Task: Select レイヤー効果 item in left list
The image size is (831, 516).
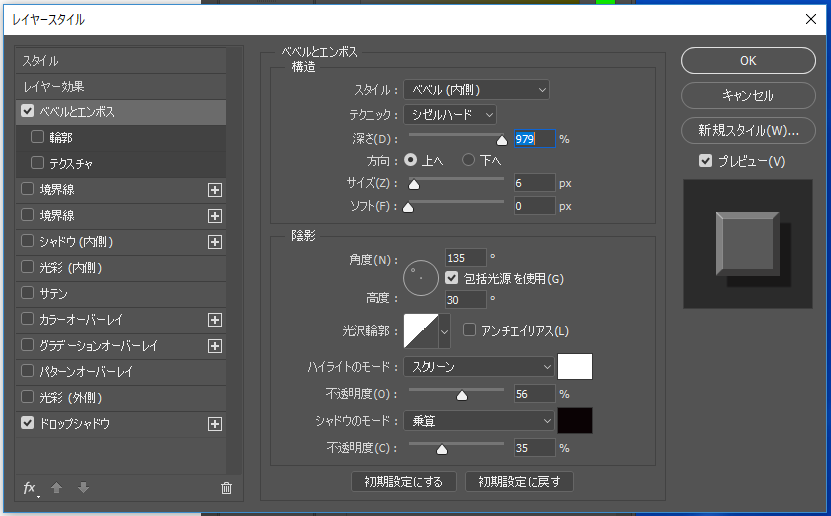Action: [x=121, y=86]
